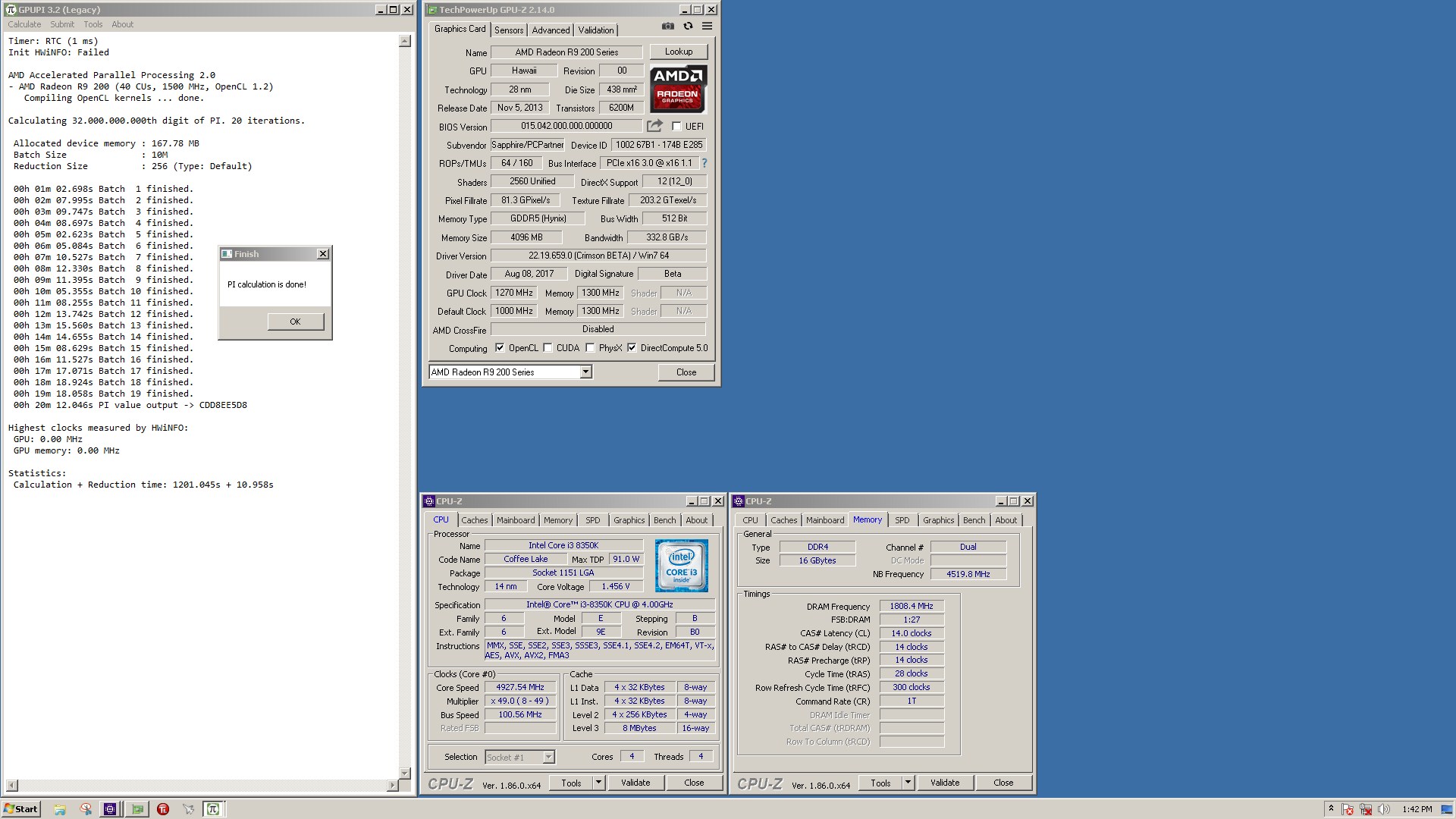The height and width of the screenshot is (819, 1456).
Task: Click the GPUPI title bar pi icon
Action: click(x=11, y=10)
